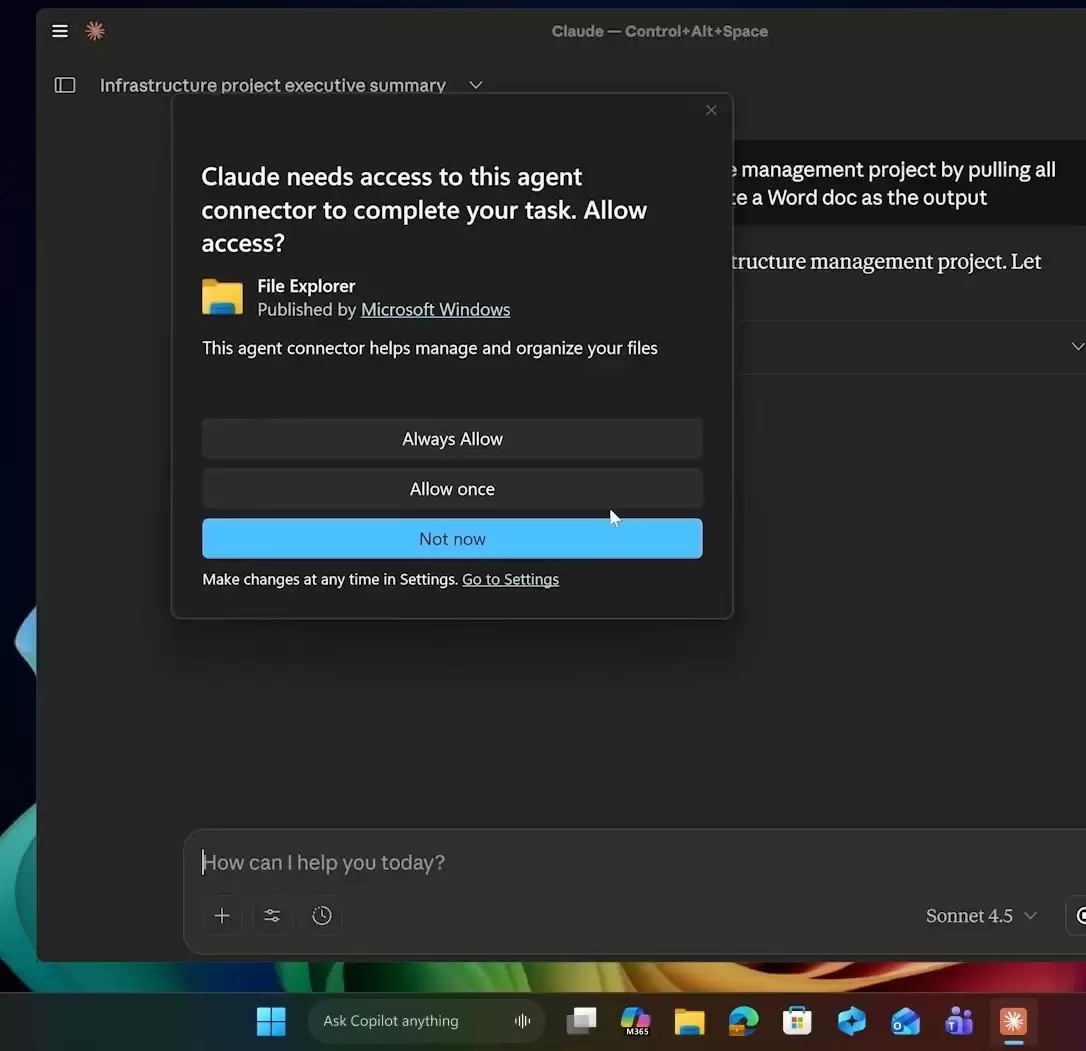
Task: Expand the Infrastructure project executive summary title dropdown
Action: click(475, 85)
